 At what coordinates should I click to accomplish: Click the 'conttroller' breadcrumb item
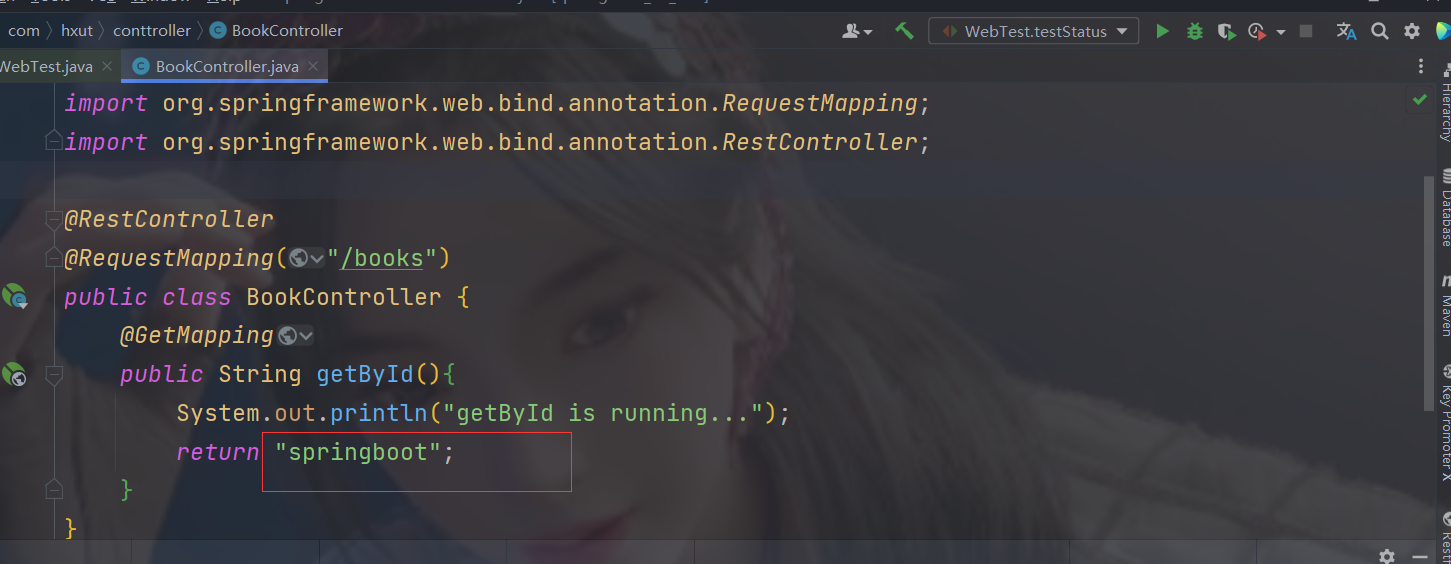pos(152,31)
